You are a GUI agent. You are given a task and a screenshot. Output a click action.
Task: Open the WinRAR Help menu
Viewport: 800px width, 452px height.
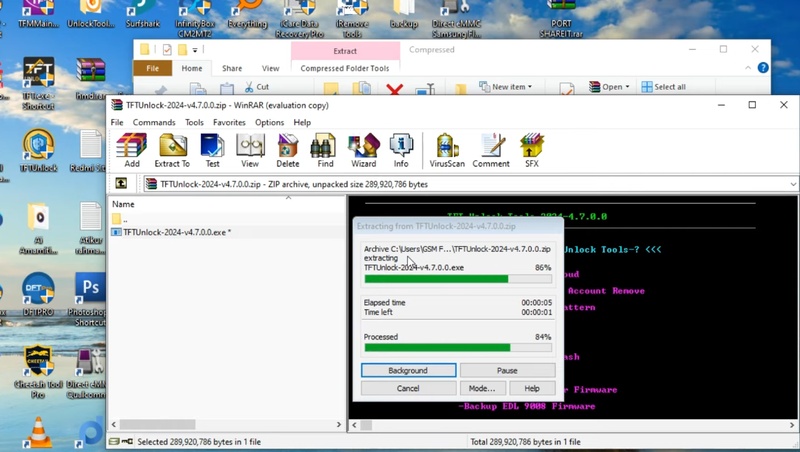click(x=302, y=122)
